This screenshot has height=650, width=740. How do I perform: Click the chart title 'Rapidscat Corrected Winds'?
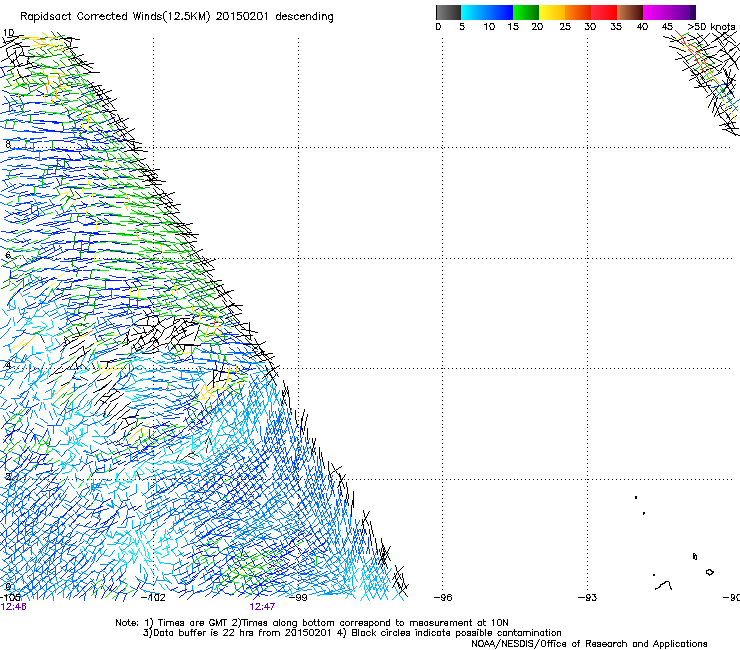(x=91, y=17)
